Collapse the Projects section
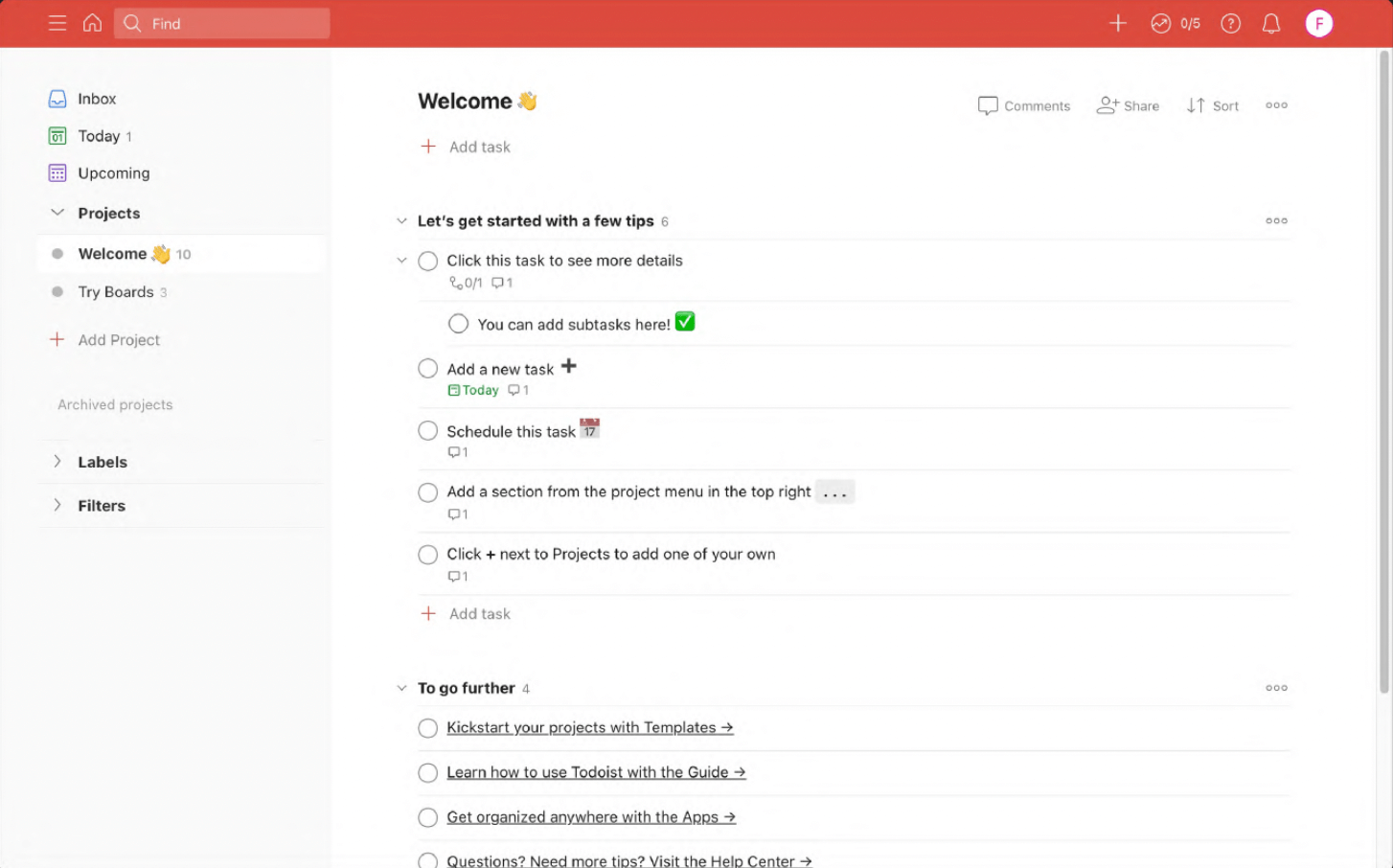The height and width of the screenshot is (868, 1393). [57, 213]
